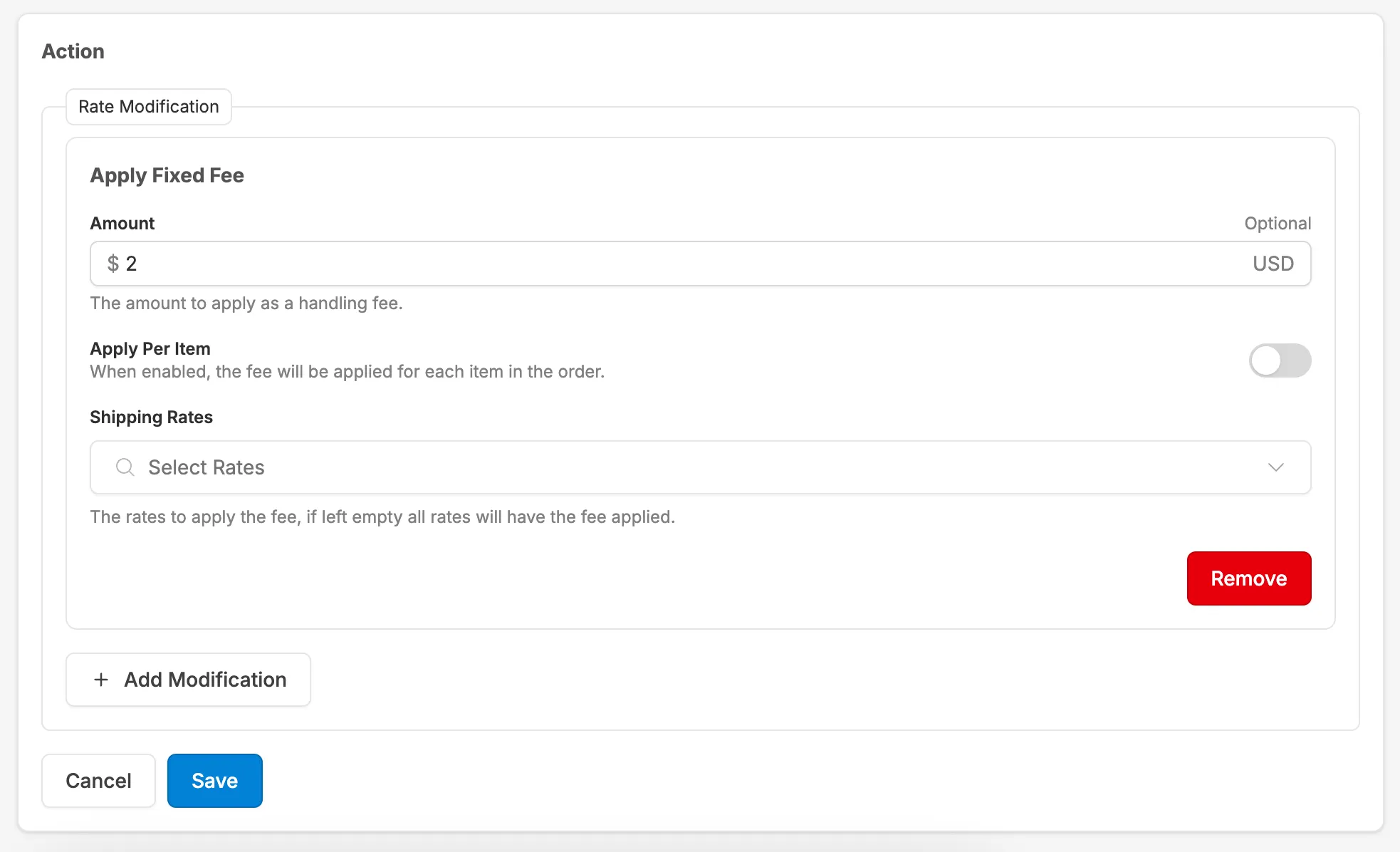Click the dollar sign prefix in Amount
The image size is (1400, 852).
[113, 264]
